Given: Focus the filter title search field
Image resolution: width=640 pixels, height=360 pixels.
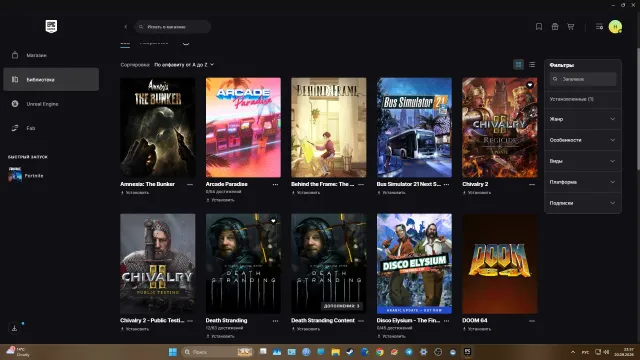Looking at the screenshot, I should coord(583,79).
